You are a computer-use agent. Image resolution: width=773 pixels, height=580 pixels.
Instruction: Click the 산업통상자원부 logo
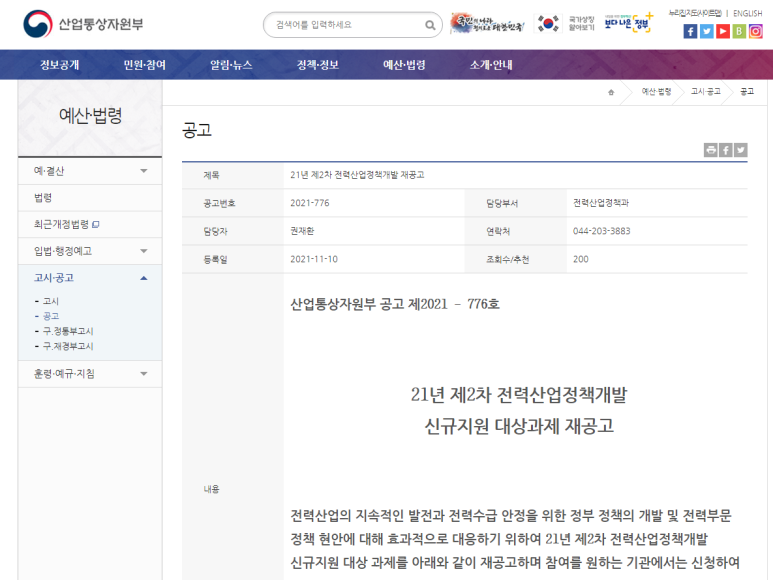pos(83,24)
